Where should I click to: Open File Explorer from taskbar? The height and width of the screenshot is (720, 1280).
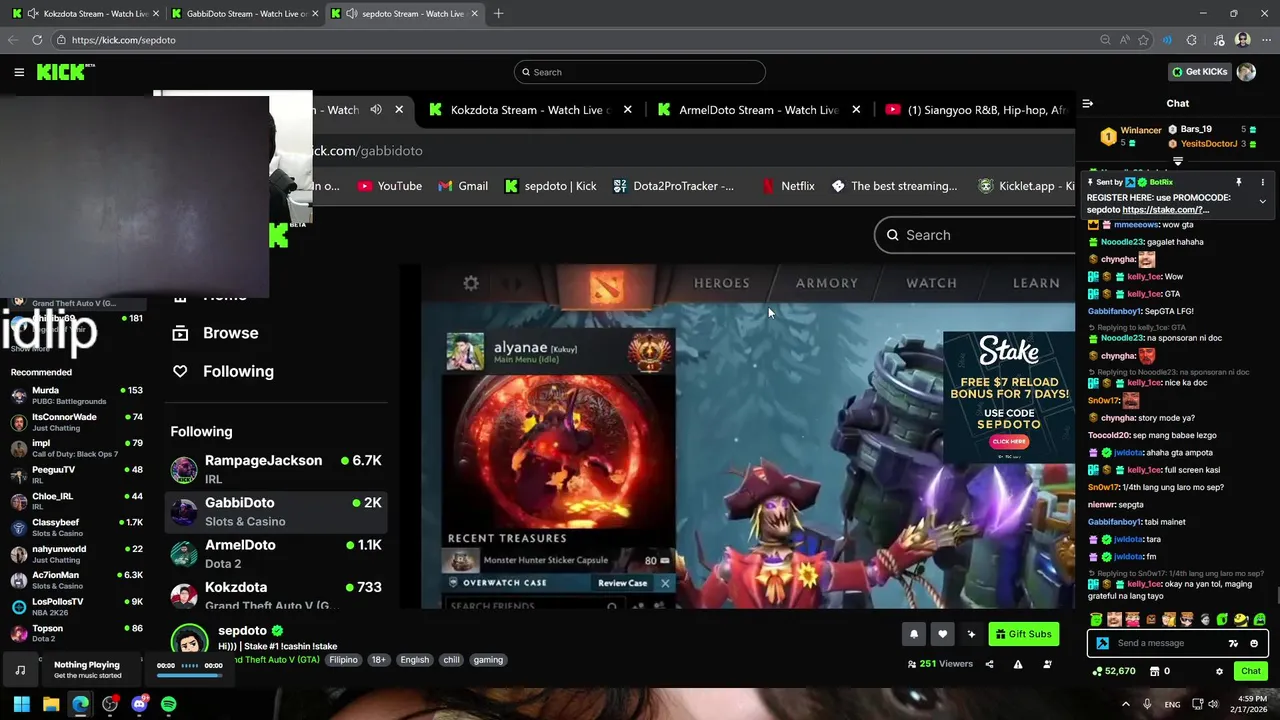coord(51,704)
